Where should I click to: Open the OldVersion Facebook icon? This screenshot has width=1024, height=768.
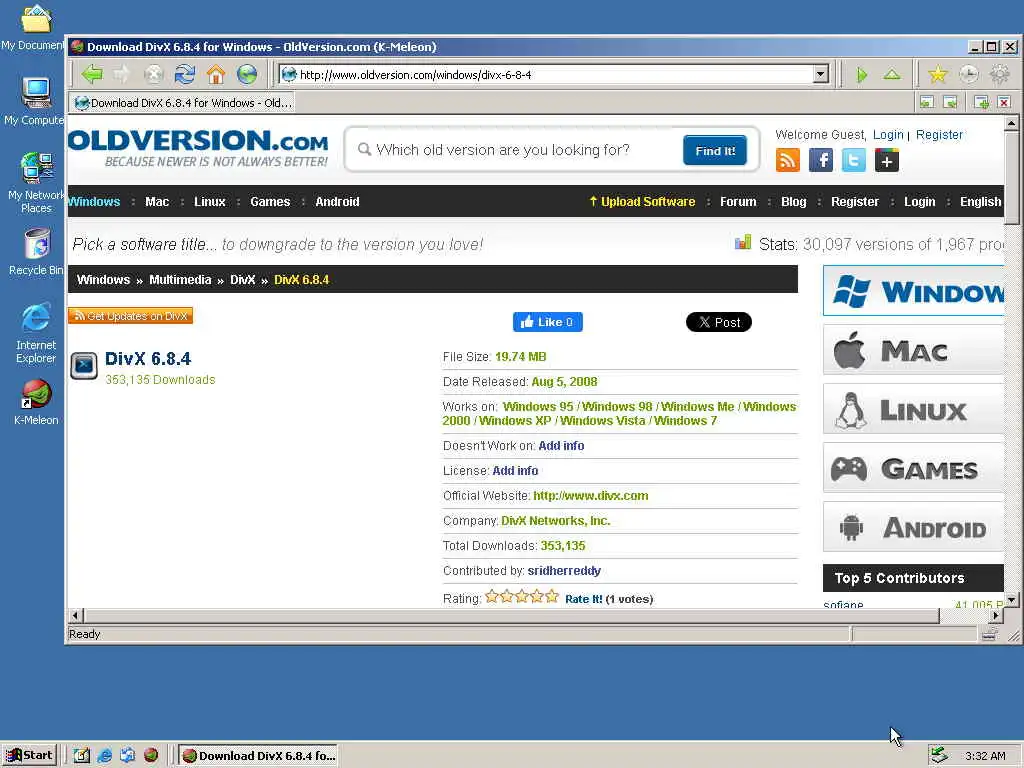coord(821,160)
